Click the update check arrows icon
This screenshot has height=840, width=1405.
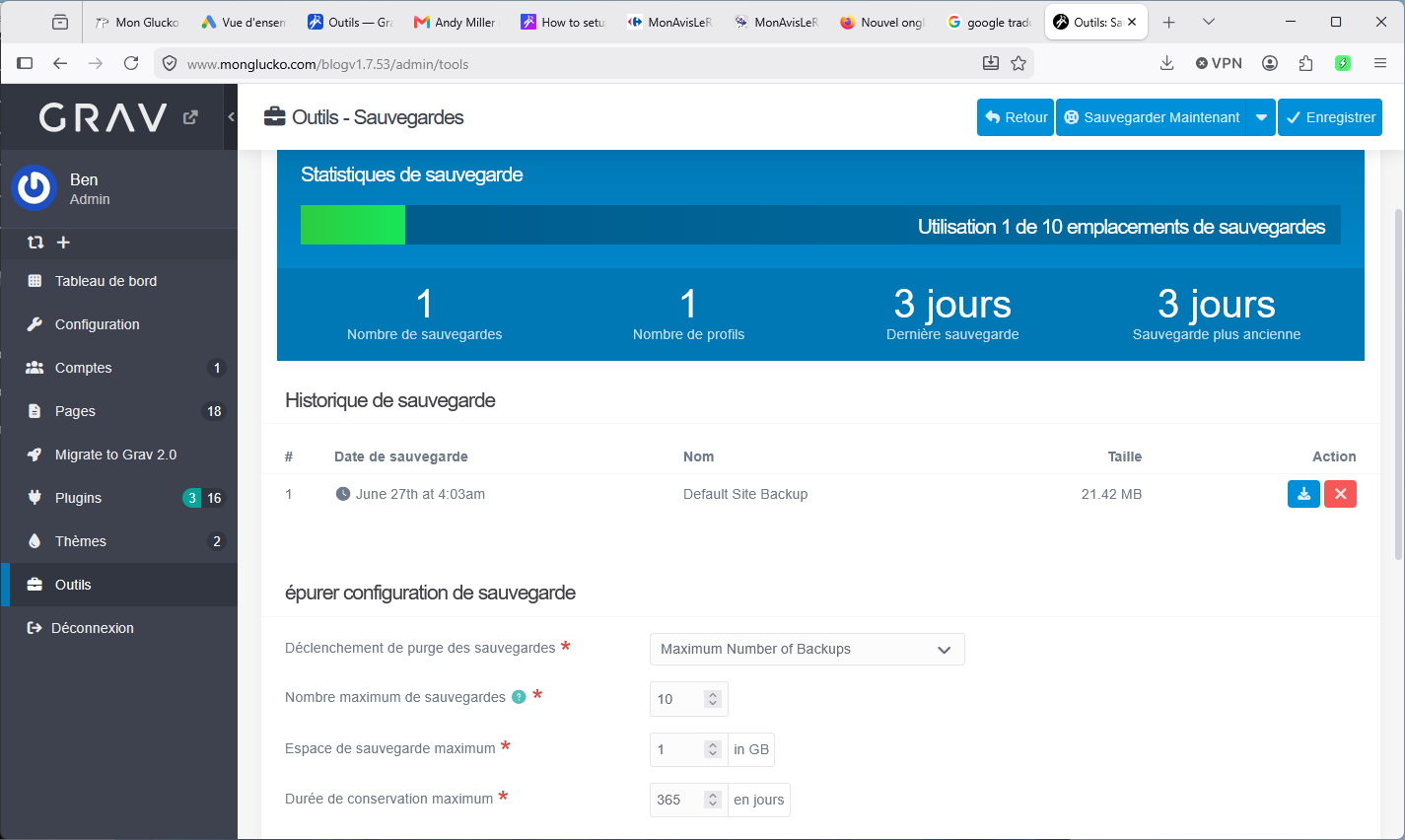35,243
